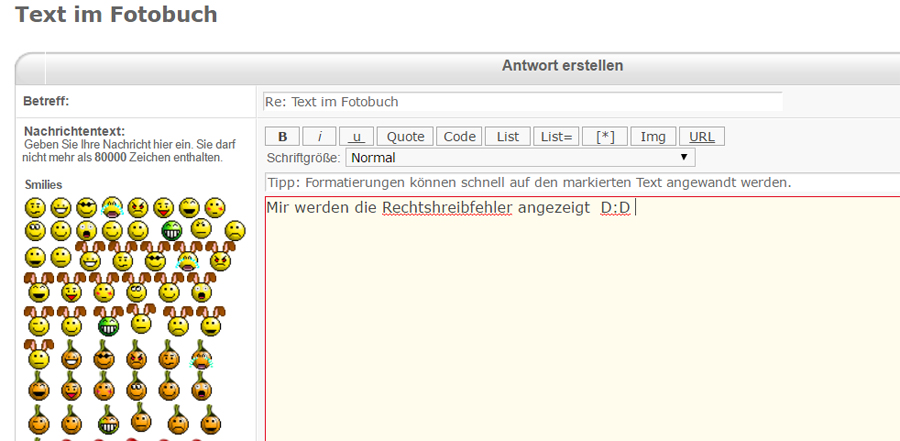Insert the bunny-ears tongue-out smiley
The height and width of the screenshot is (441, 900).
point(71,288)
